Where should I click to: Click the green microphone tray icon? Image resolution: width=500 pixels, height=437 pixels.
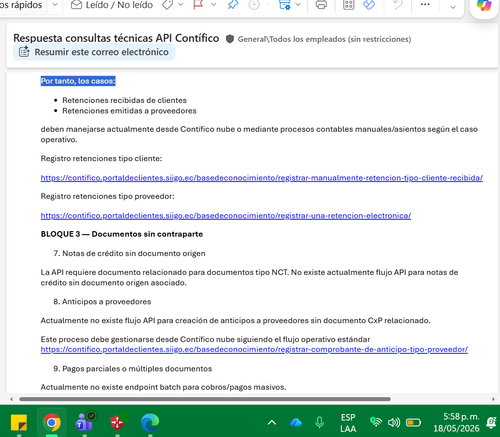[x=319, y=423]
